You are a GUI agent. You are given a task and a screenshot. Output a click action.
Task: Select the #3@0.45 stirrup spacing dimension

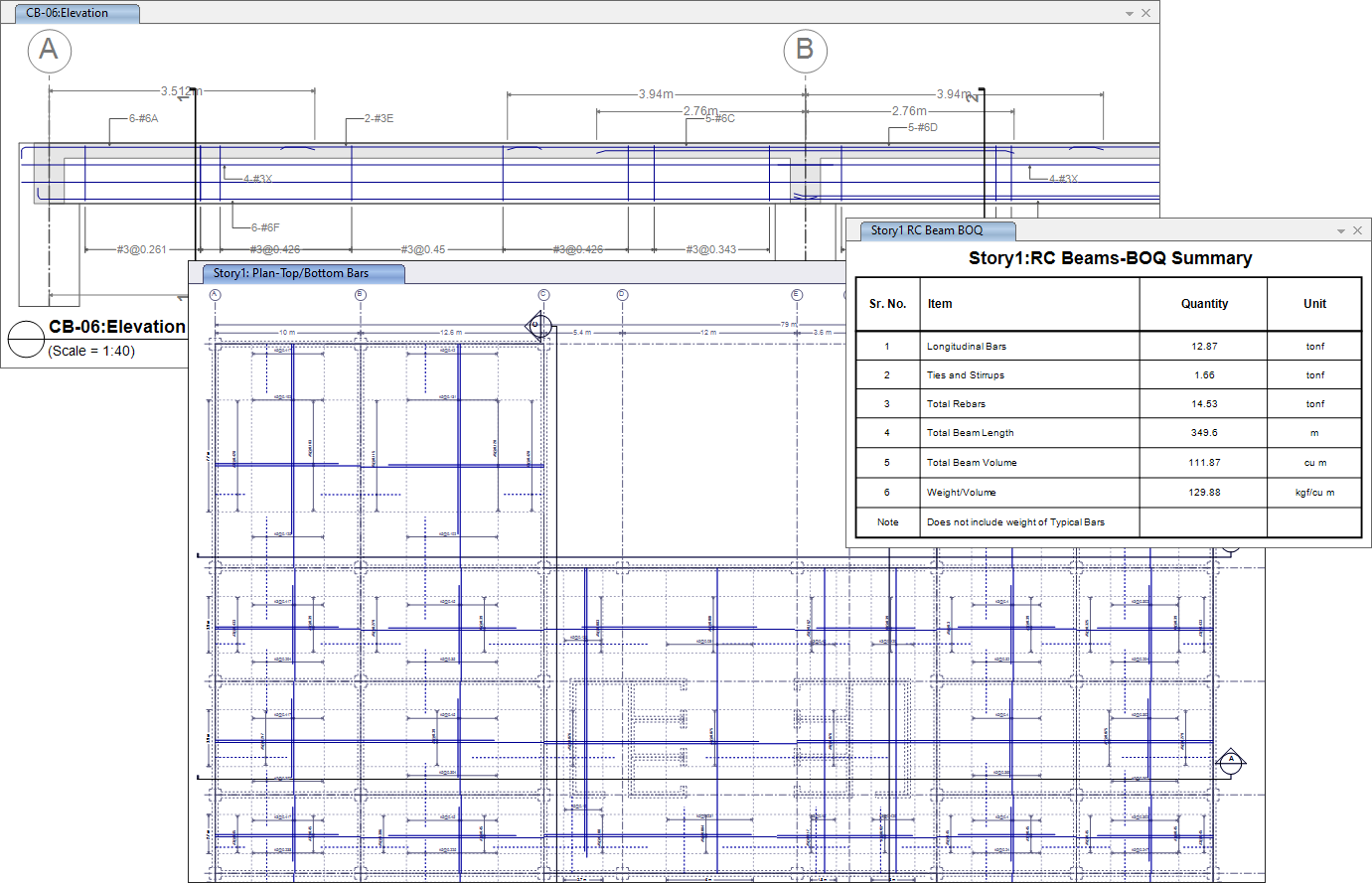tap(423, 249)
